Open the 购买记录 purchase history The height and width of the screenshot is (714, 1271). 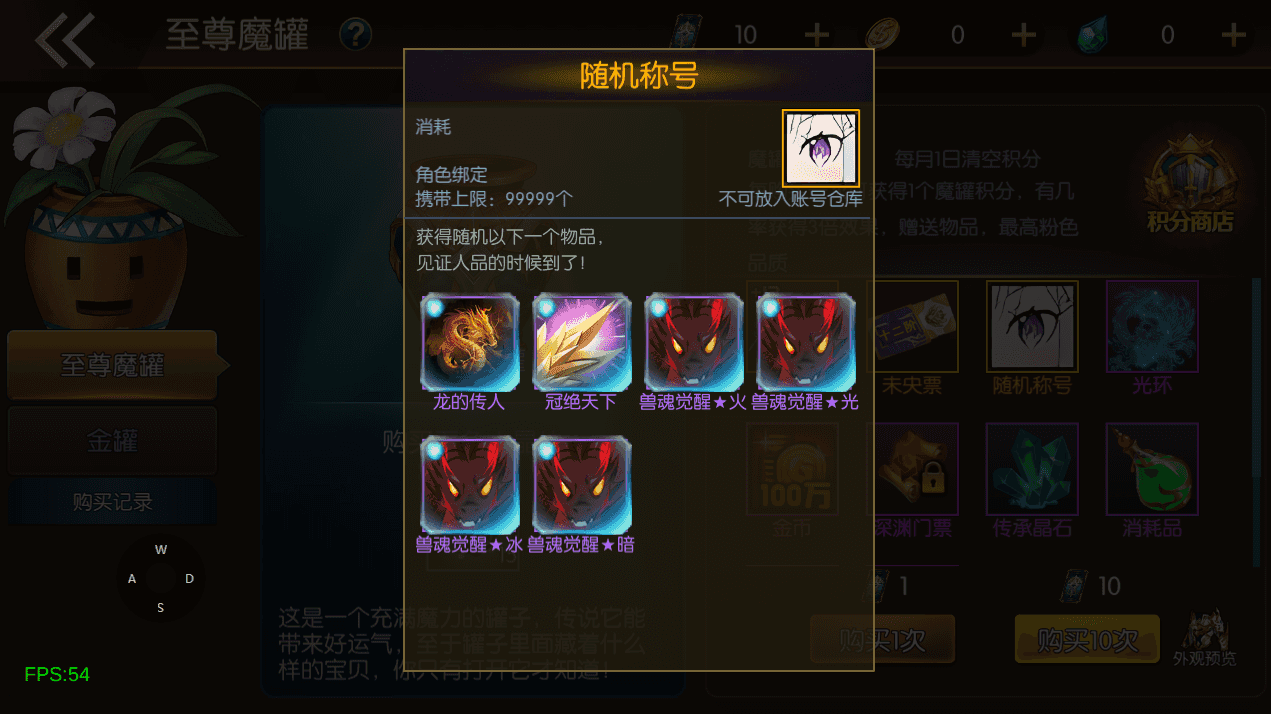[x=112, y=502]
